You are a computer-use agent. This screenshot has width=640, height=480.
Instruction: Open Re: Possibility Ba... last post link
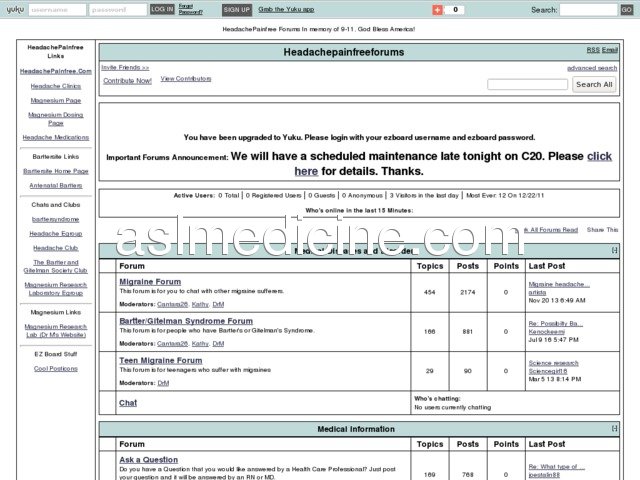[556, 324]
